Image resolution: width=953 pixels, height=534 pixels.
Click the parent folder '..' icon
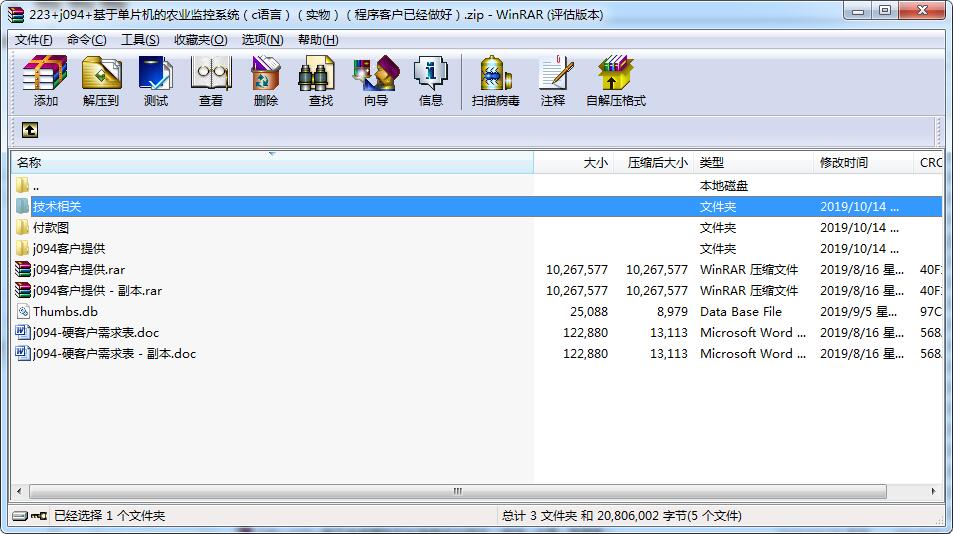pos(22,185)
